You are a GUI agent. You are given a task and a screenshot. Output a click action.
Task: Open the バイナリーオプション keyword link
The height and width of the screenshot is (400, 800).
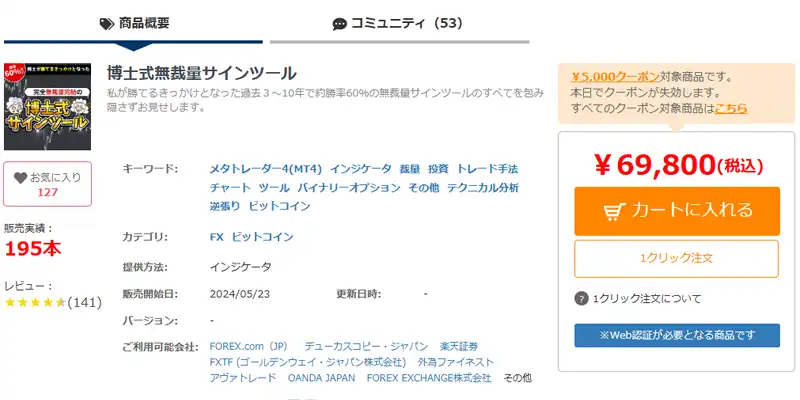(349, 188)
